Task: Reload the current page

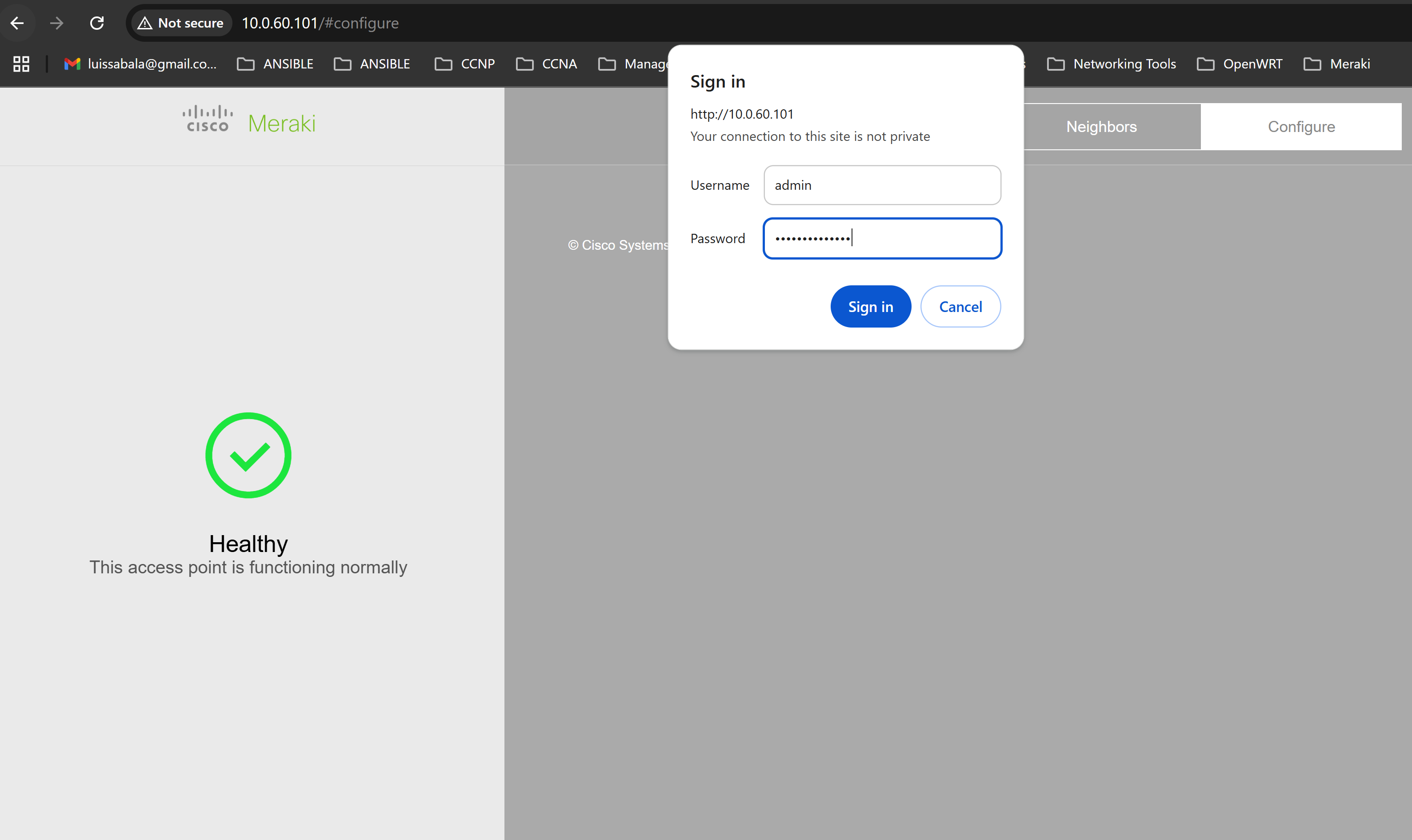Action: 97,23
